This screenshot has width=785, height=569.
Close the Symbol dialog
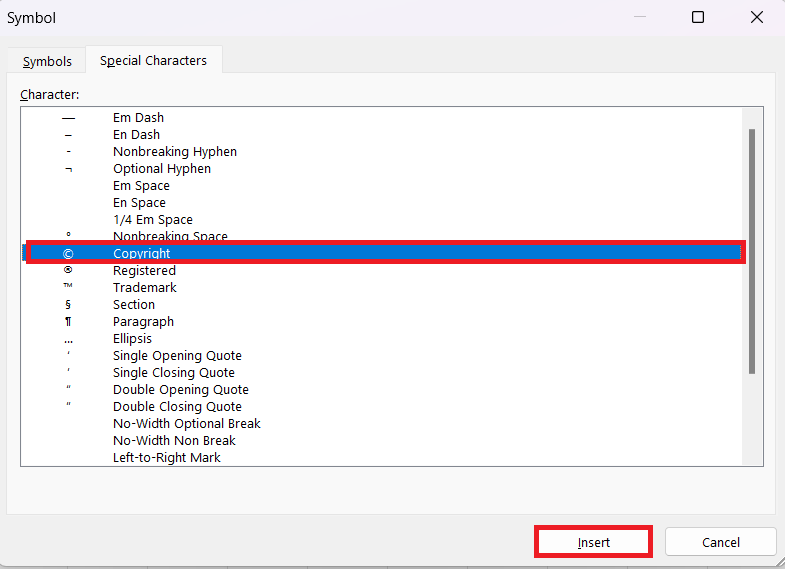(x=757, y=18)
